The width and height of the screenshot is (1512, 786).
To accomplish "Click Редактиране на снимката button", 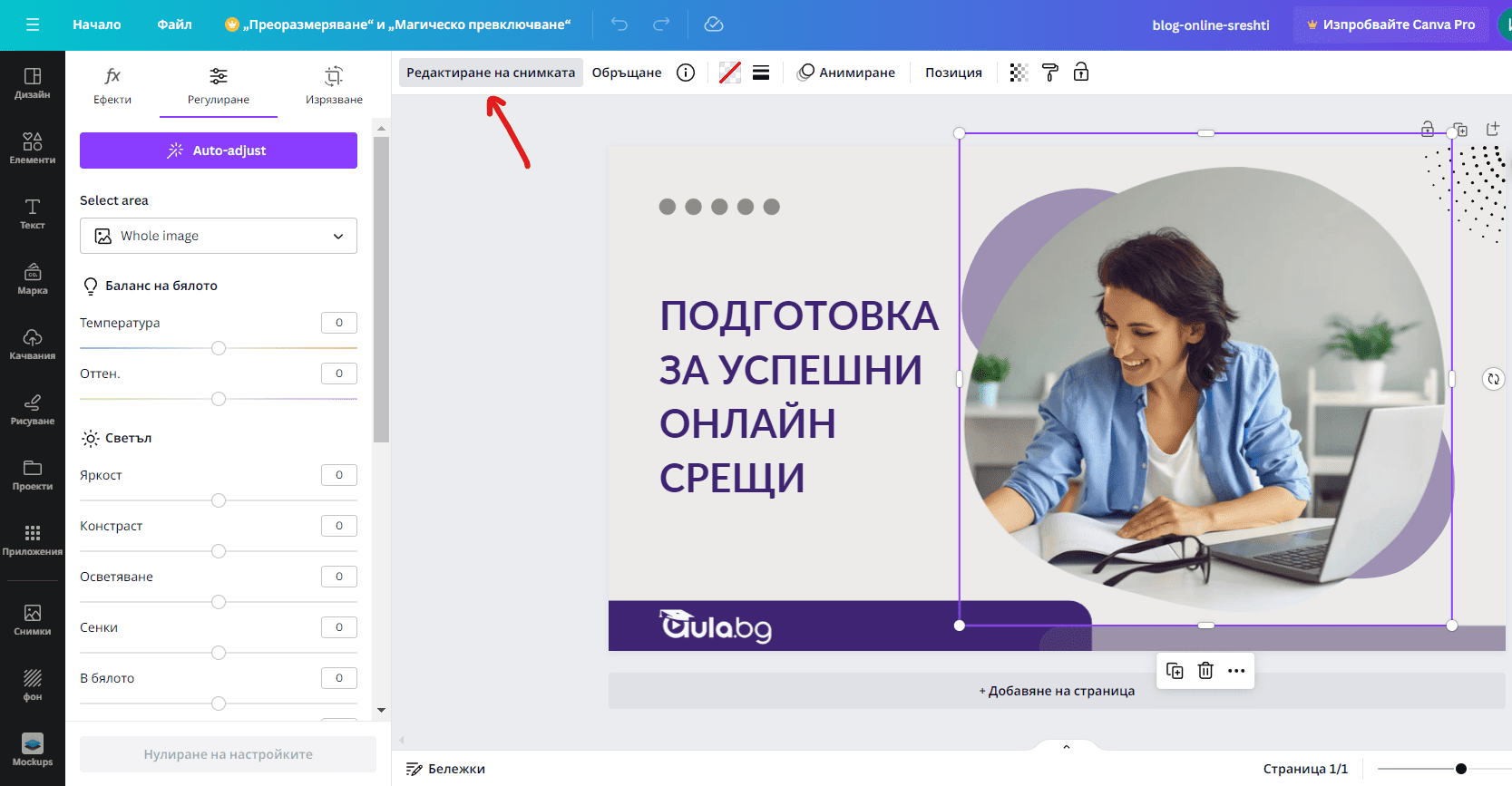I will click(x=491, y=73).
